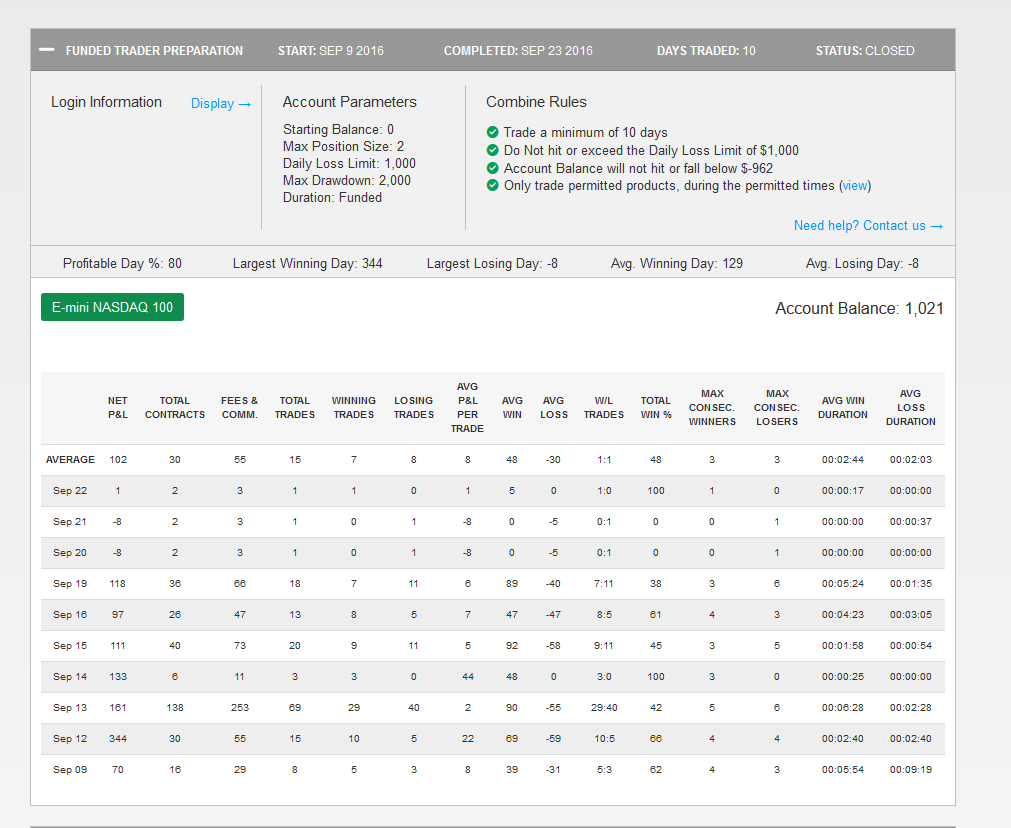Image resolution: width=1011 pixels, height=828 pixels.
Task: Select the Sep 12 row label
Action: pyautogui.click(x=70, y=738)
